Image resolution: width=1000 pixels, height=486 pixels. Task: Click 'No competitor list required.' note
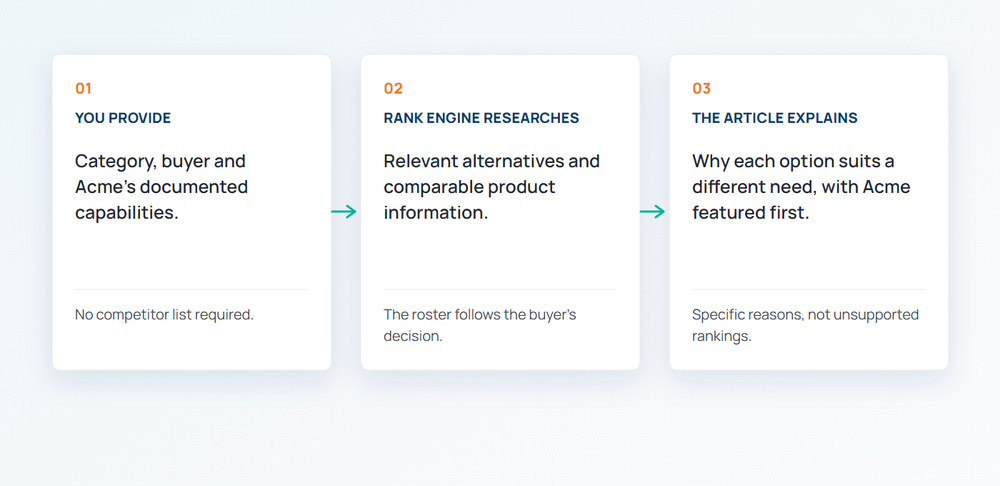point(165,314)
